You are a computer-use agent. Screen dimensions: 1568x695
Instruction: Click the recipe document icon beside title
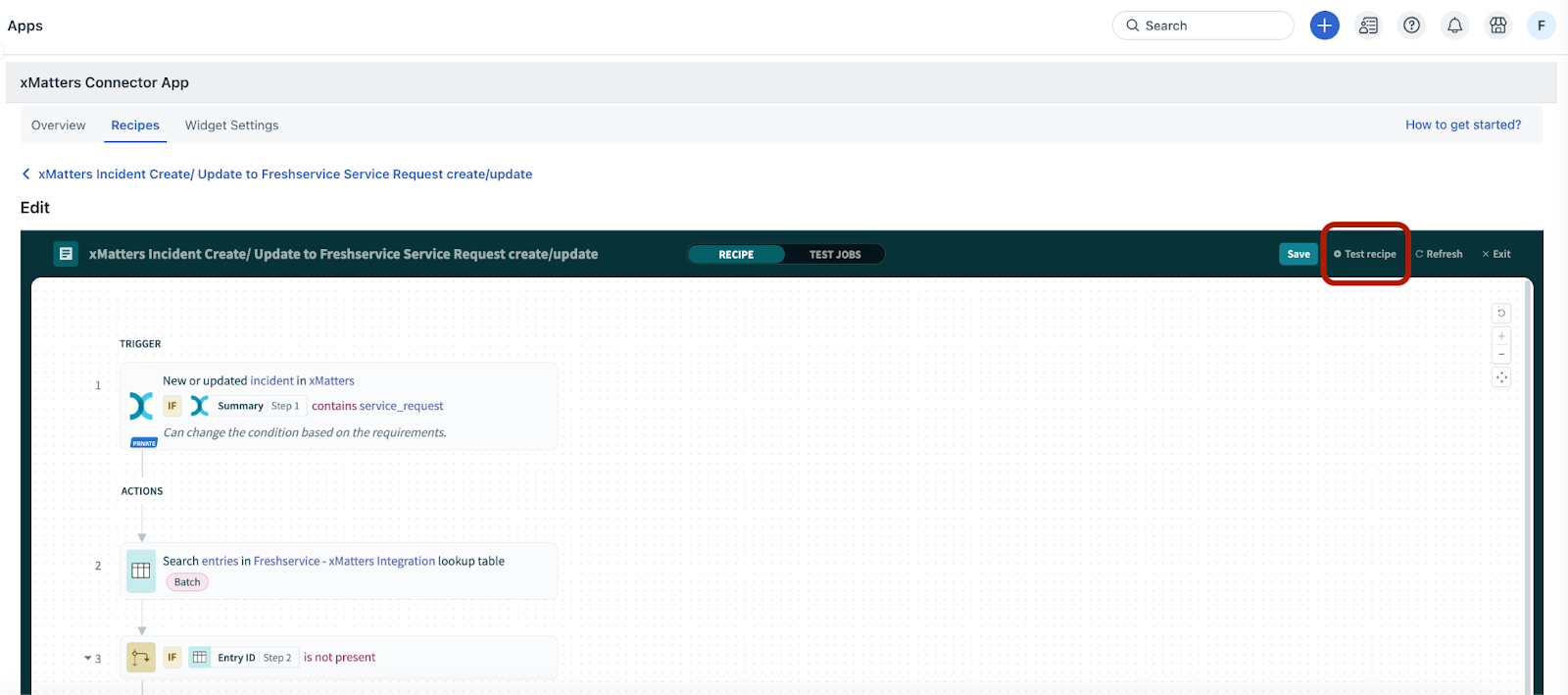click(66, 254)
